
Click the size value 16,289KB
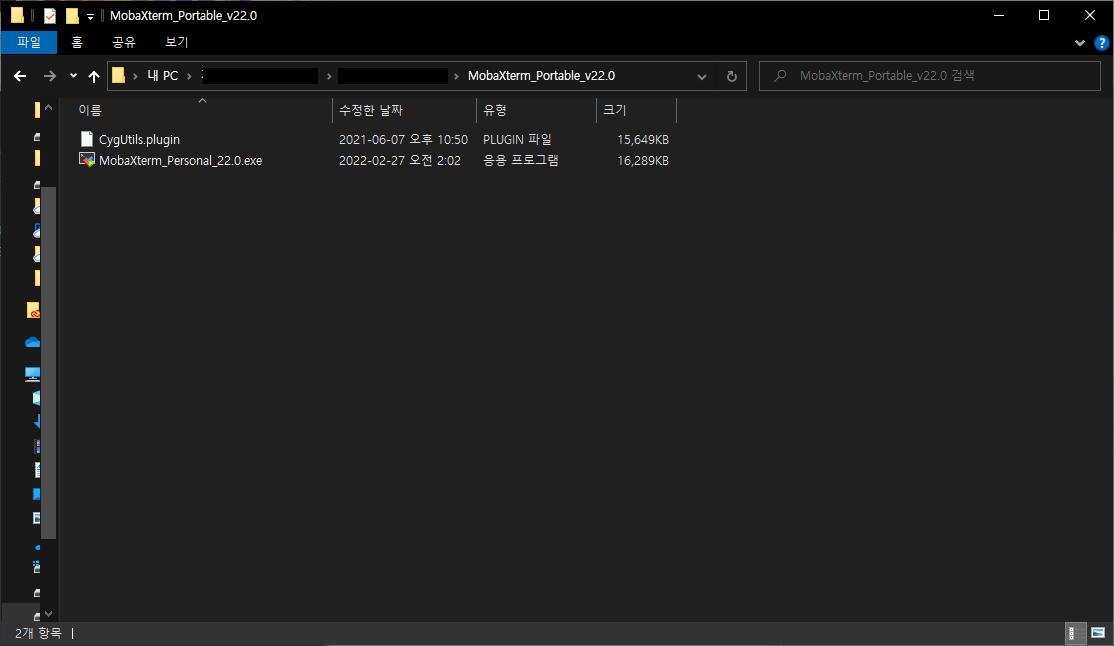642,161
